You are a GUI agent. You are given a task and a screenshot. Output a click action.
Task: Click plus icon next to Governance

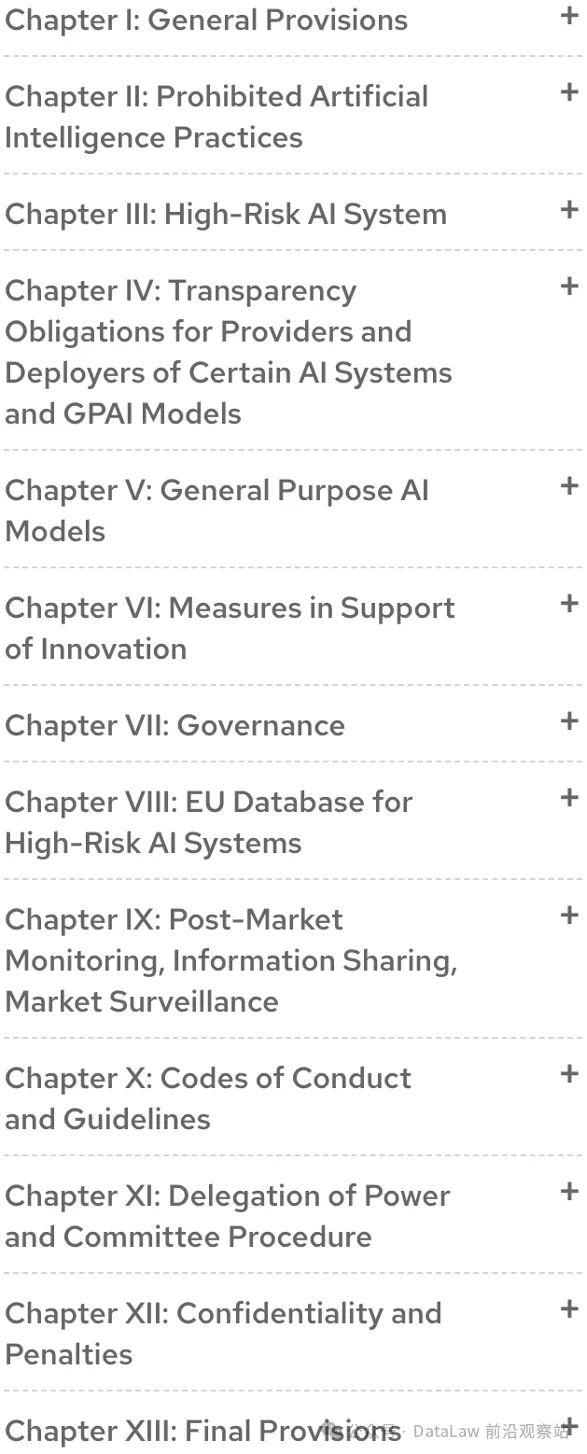[569, 720]
